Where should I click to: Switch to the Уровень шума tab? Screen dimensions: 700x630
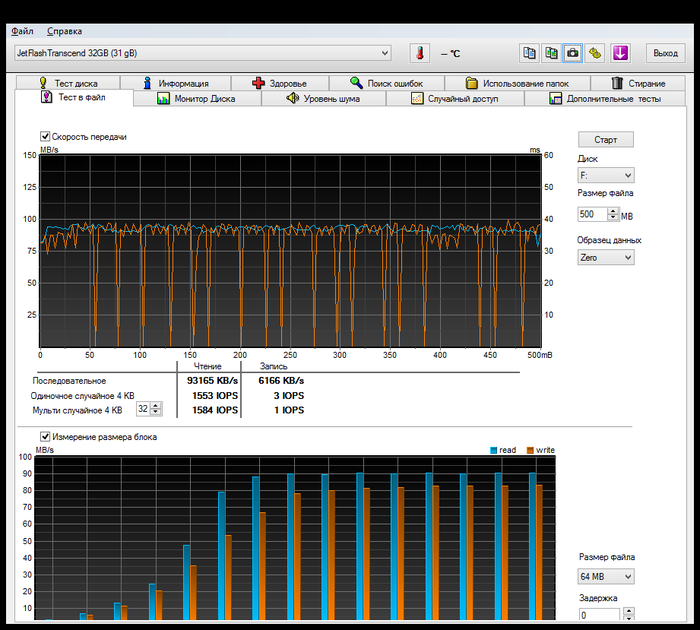(x=323, y=98)
